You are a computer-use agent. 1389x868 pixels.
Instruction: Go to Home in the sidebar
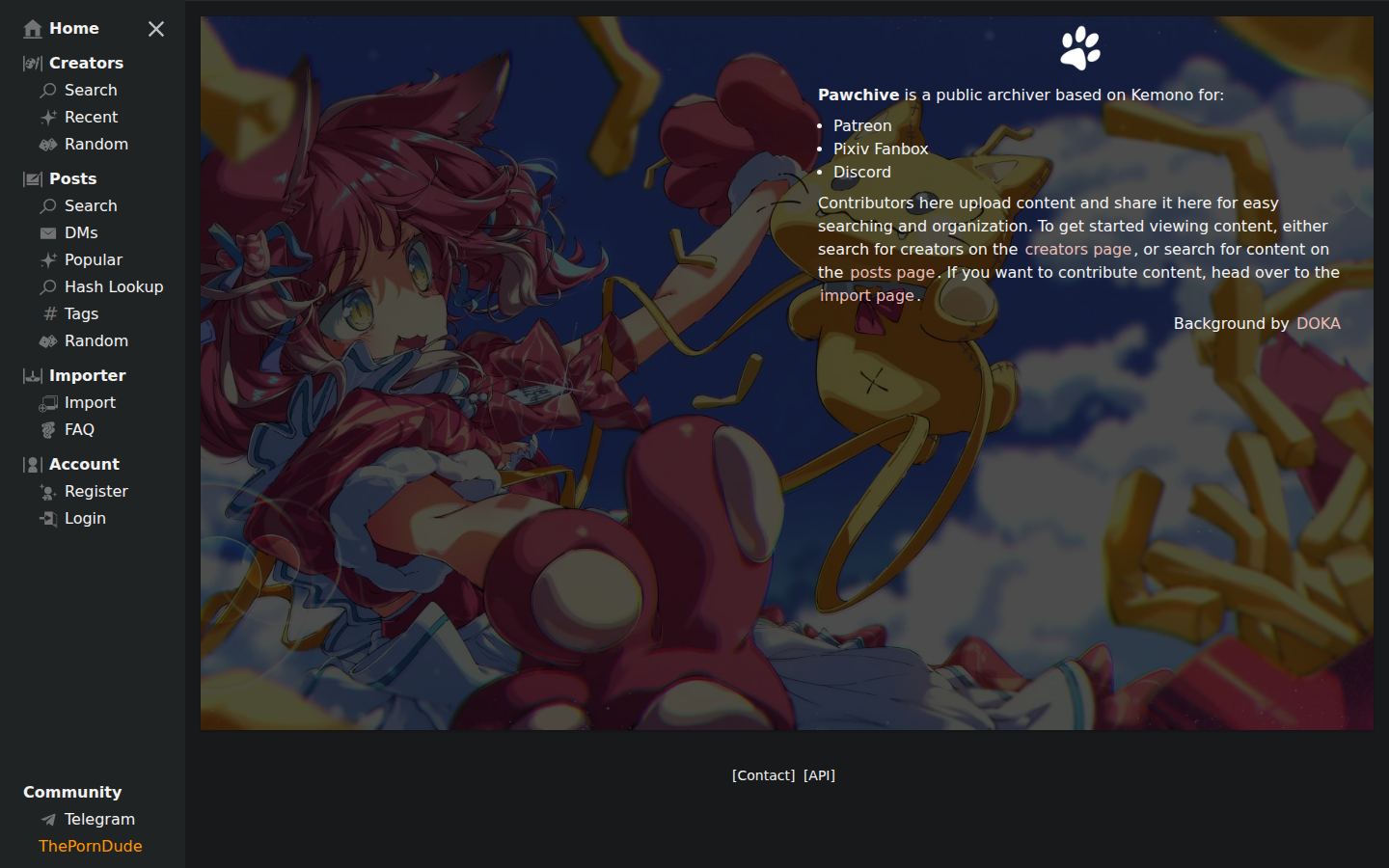(x=74, y=29)
